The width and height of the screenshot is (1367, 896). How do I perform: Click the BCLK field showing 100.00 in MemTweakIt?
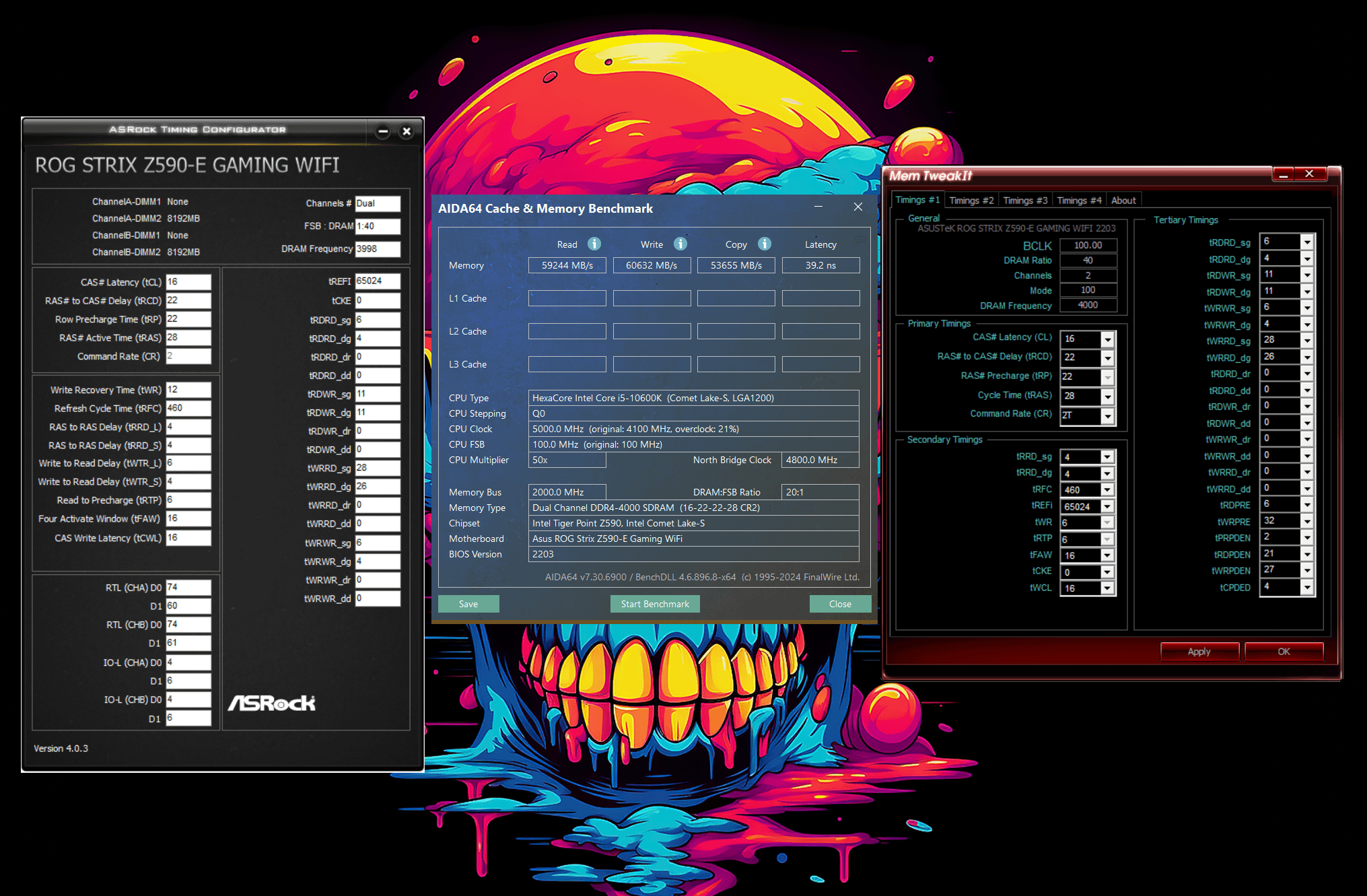(x=1088, y=245)
